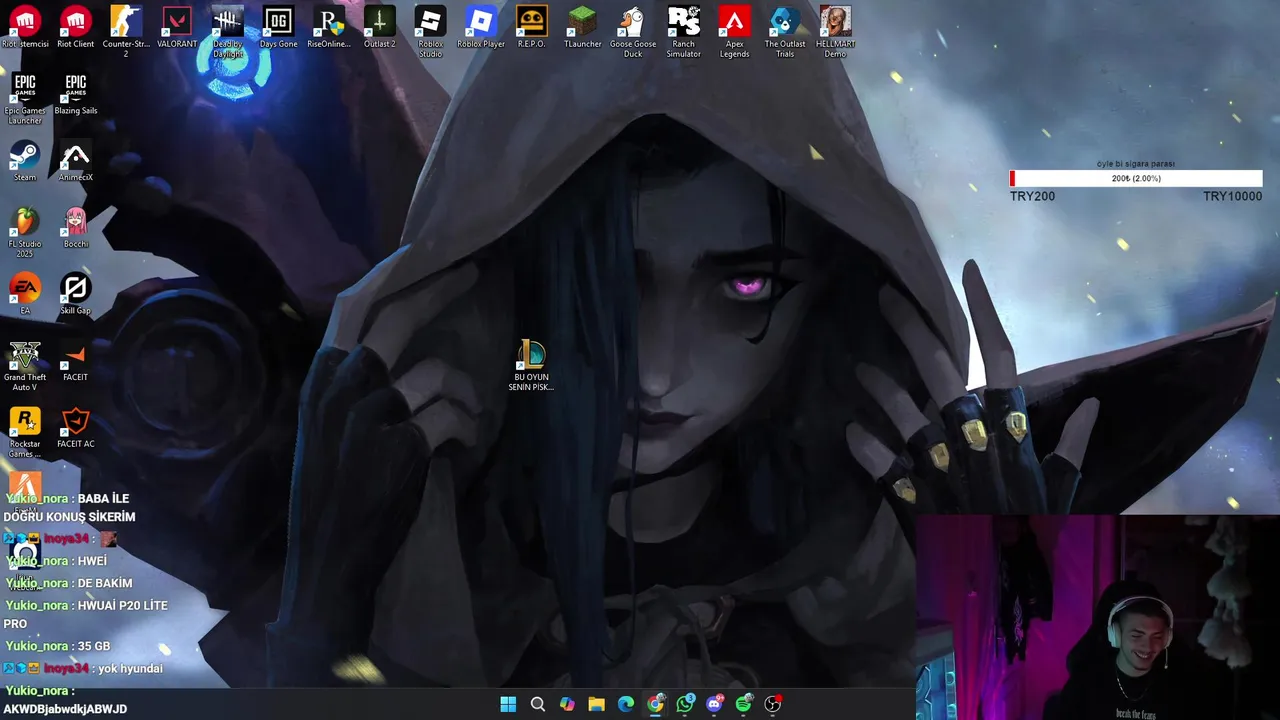Click chat message 'HWUAİ P20 LİTE PRO'

85,614
